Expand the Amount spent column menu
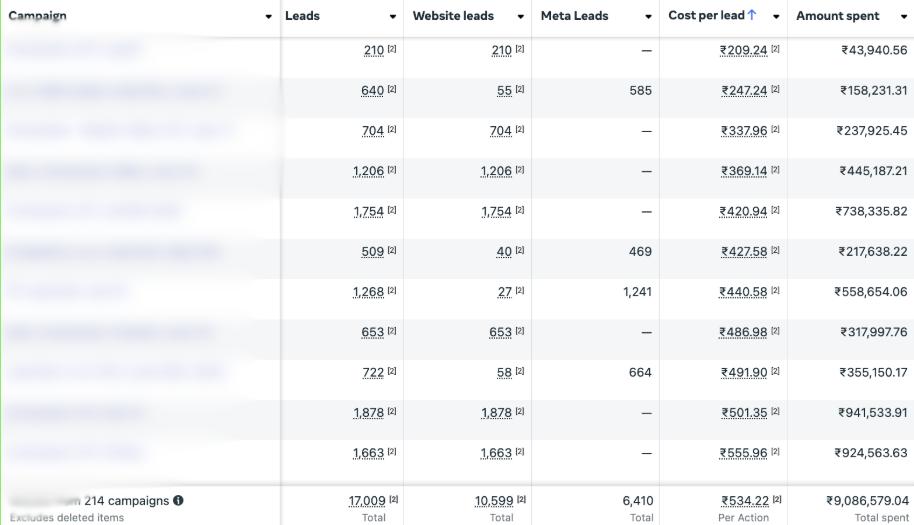Screen dimensions: 914x525 coord(904,17)
